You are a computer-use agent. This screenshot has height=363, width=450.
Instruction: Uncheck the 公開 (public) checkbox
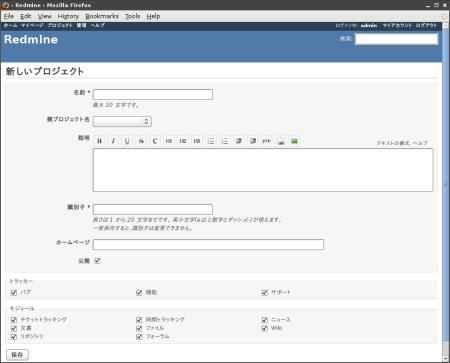[97, 261]
